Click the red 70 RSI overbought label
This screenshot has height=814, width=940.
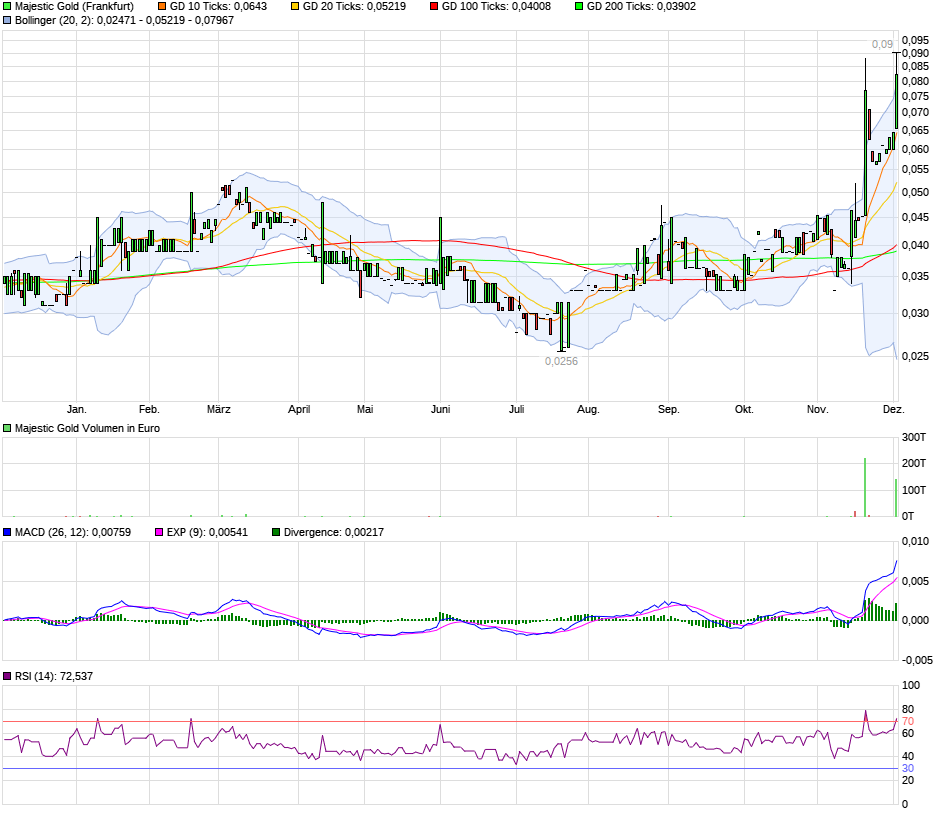(x=908, y=721)
